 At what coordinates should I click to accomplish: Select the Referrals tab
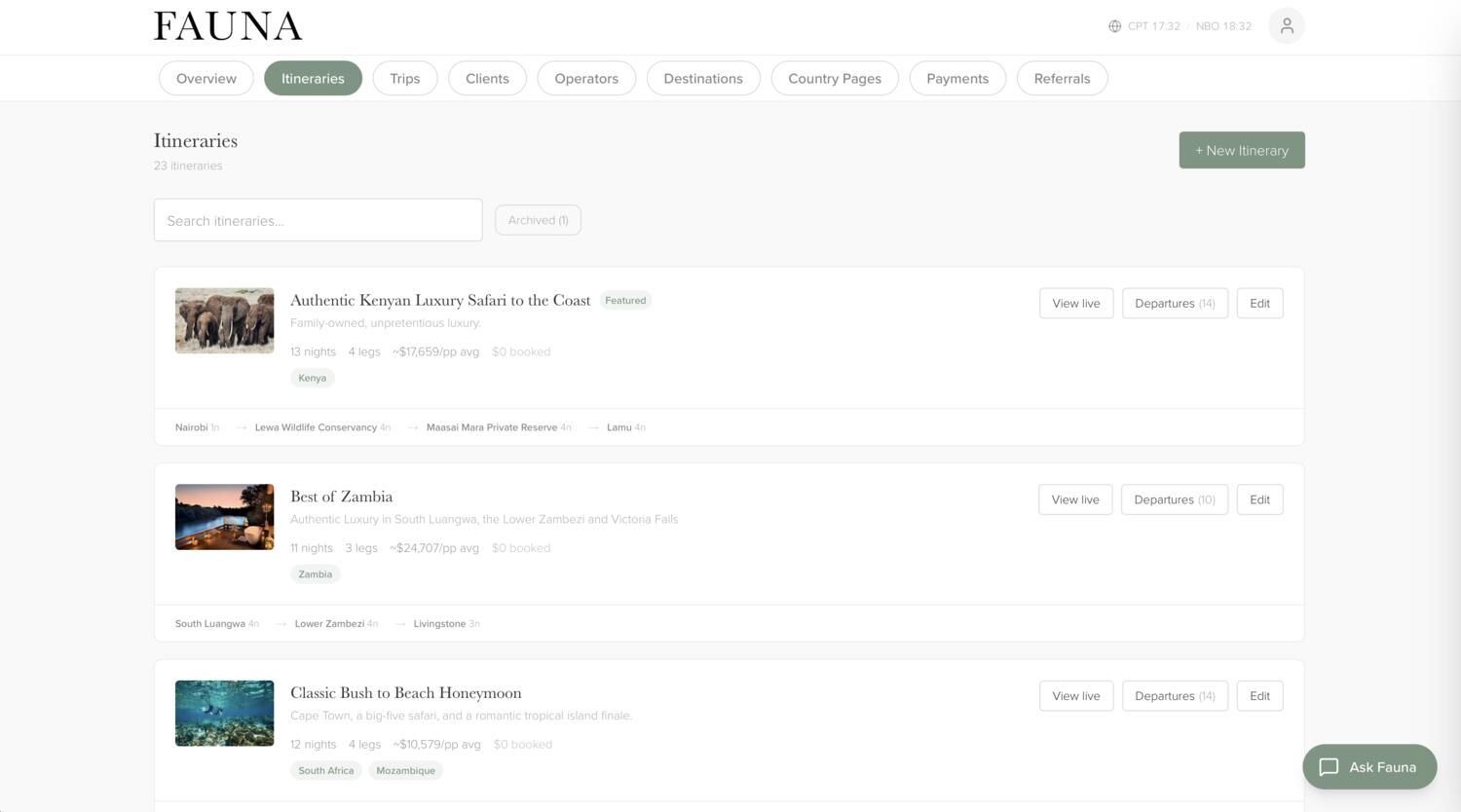click(1062, 79)
